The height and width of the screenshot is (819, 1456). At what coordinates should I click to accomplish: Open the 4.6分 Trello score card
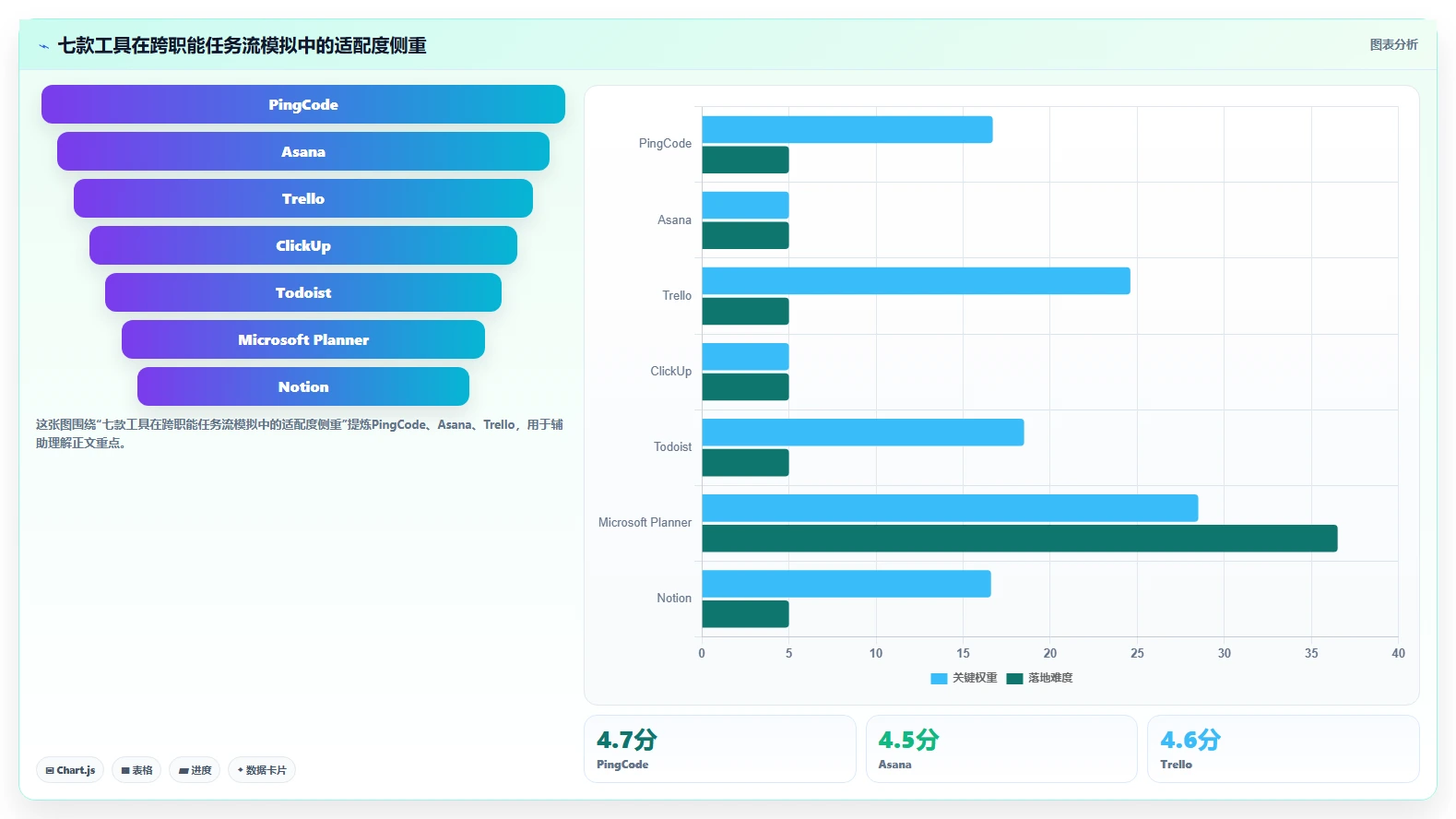pyautogui.click(x=1283, y=749)
